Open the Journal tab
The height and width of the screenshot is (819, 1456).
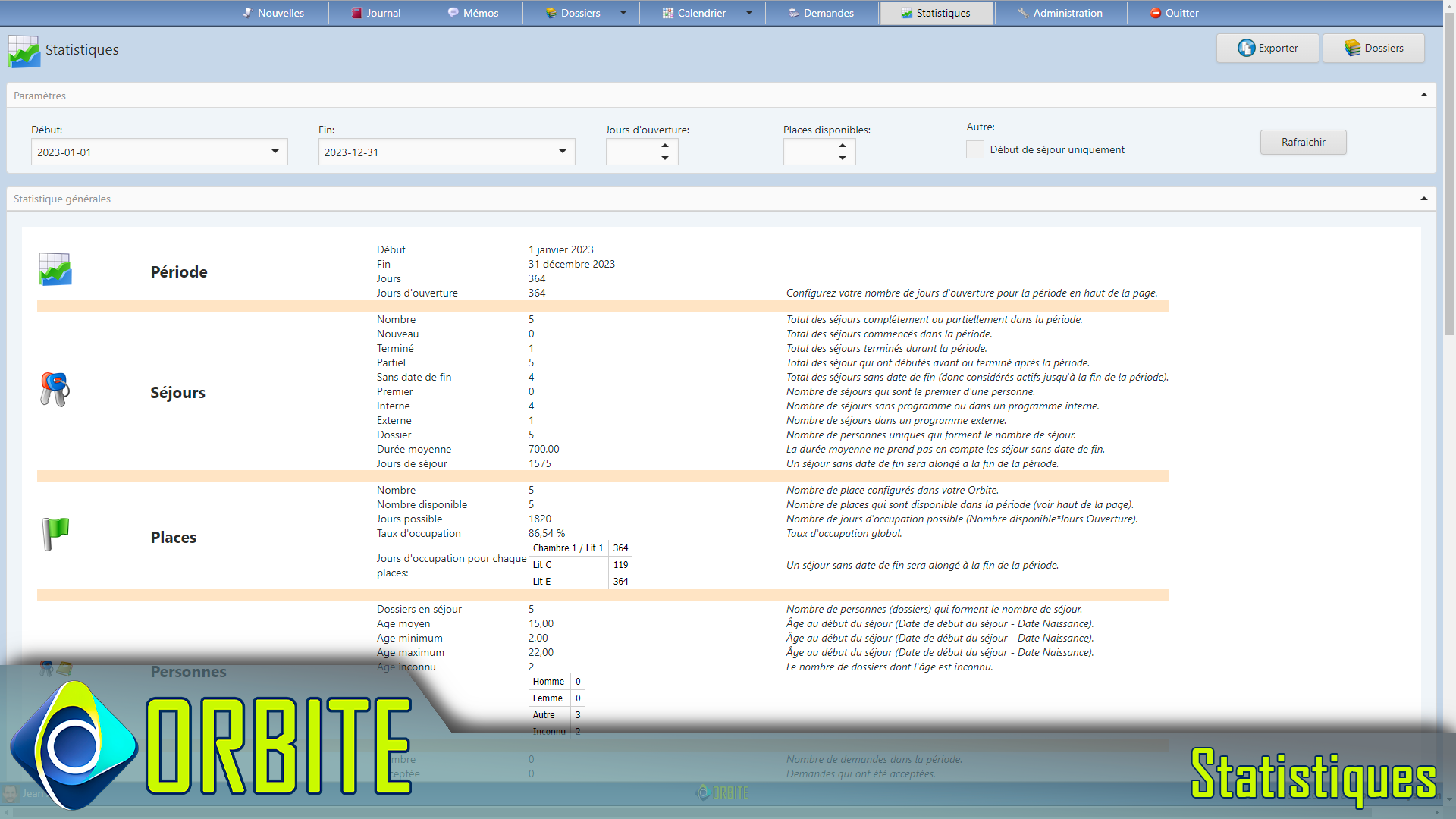point(376,13)
